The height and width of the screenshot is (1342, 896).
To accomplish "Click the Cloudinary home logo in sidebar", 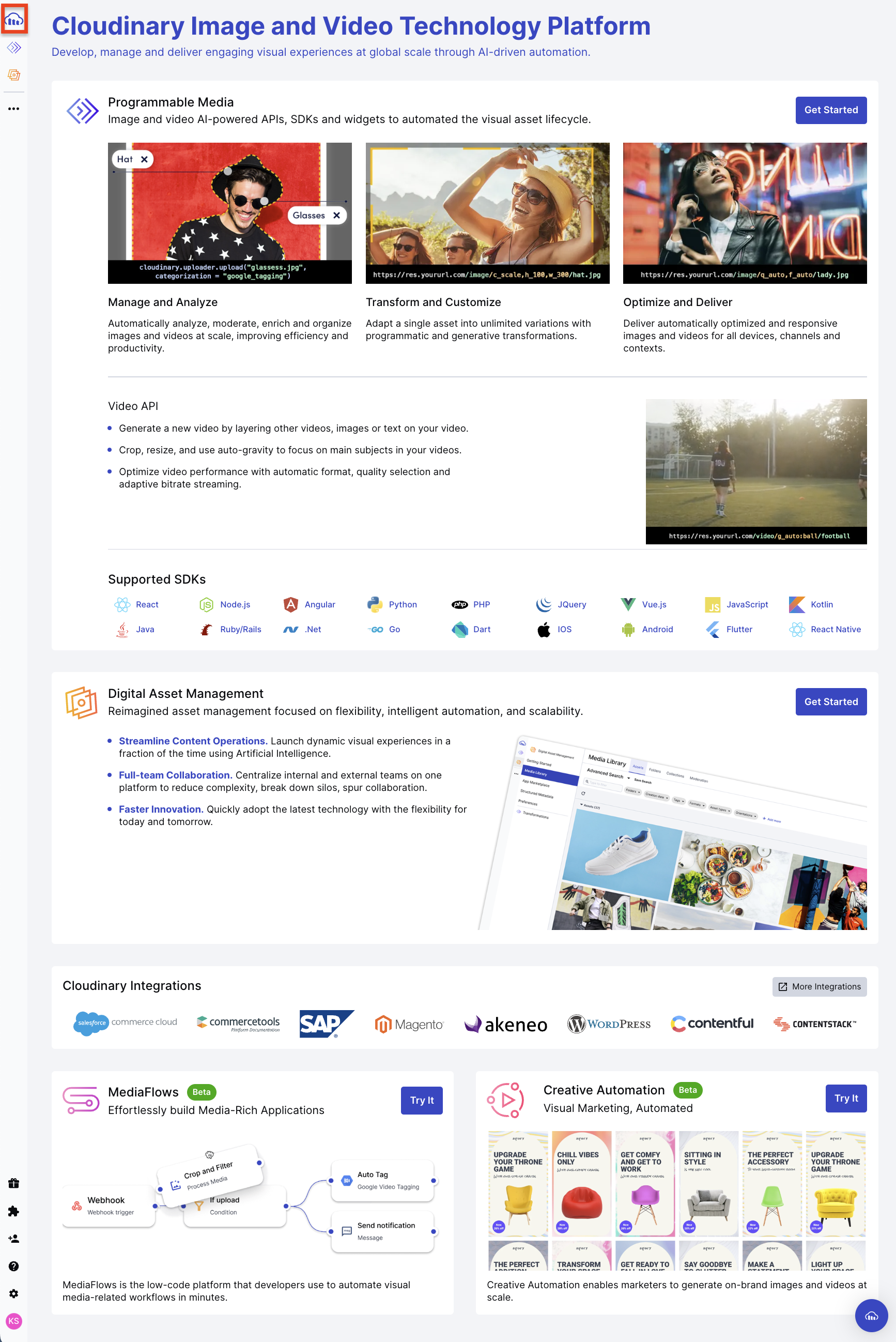I will point(14,20).
